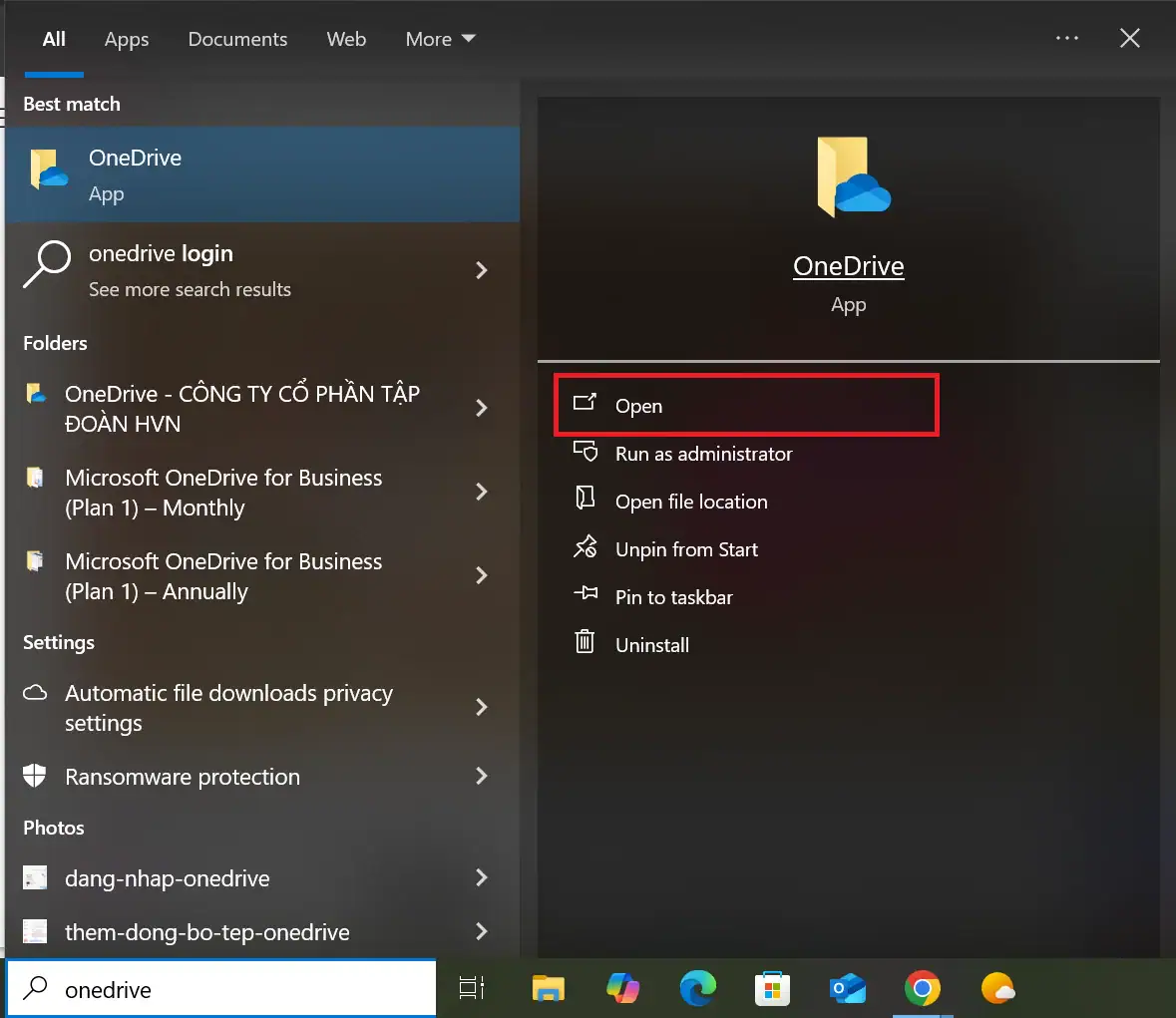This screenshot has height=1018, width=1176.
Task: Open Microsoft Store taskbar icon
Action: point(772,988)
